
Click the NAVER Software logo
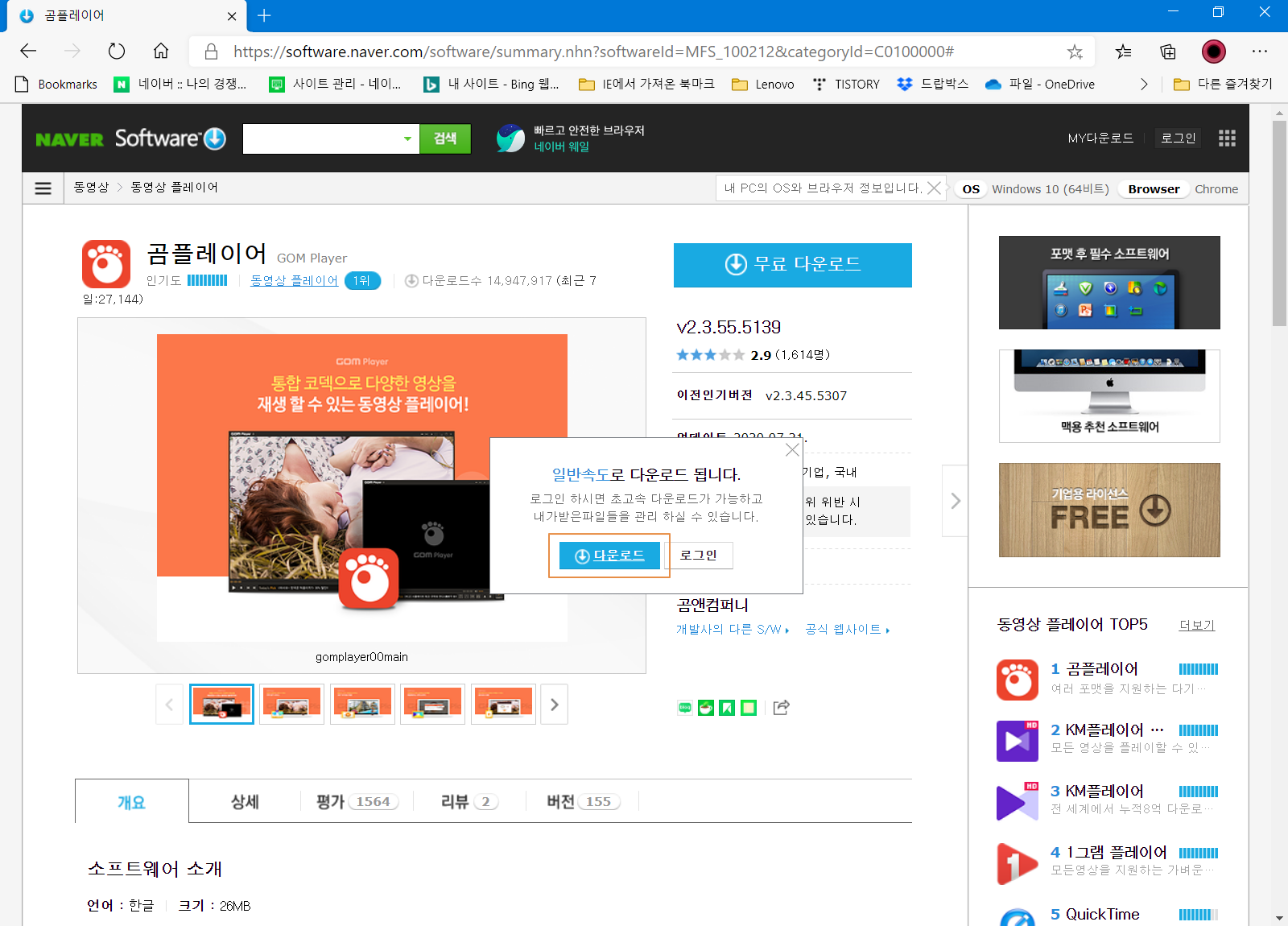[x=131, y=138]
